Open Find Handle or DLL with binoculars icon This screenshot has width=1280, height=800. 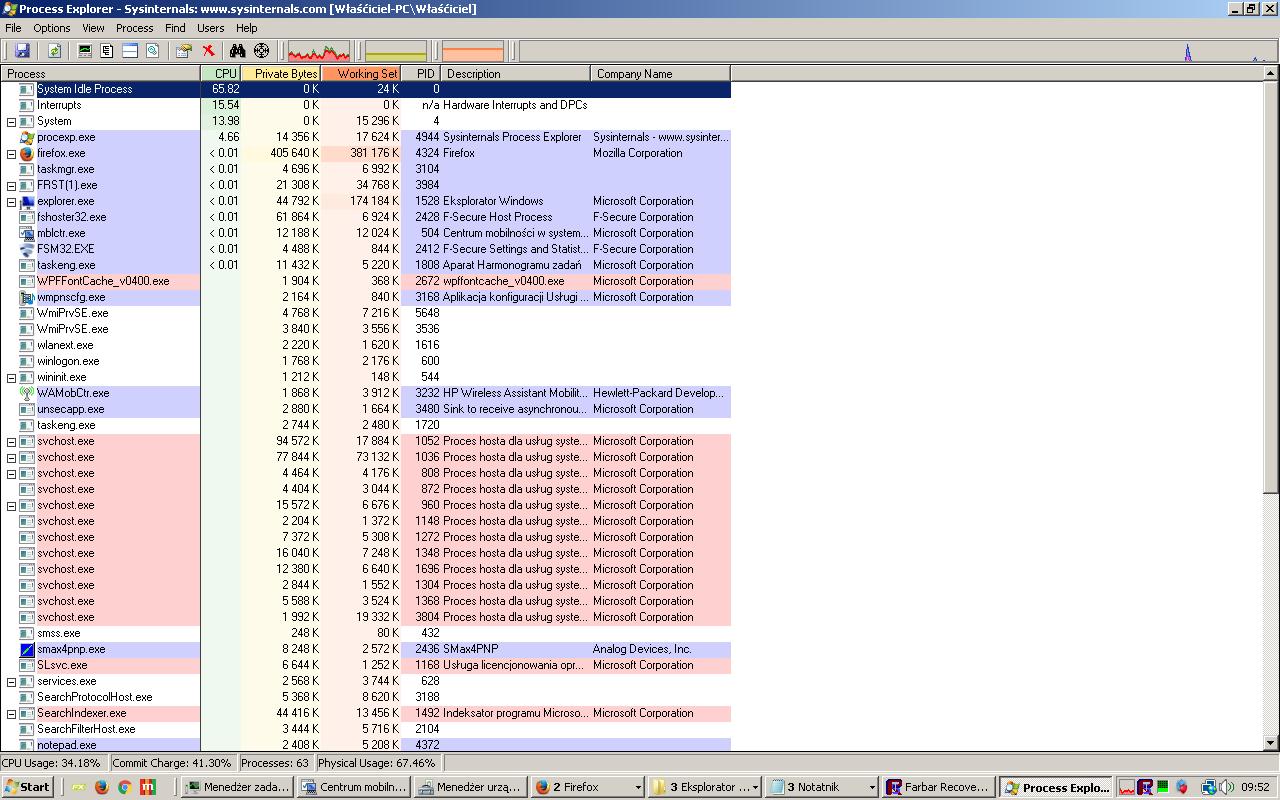coord(236,50)
